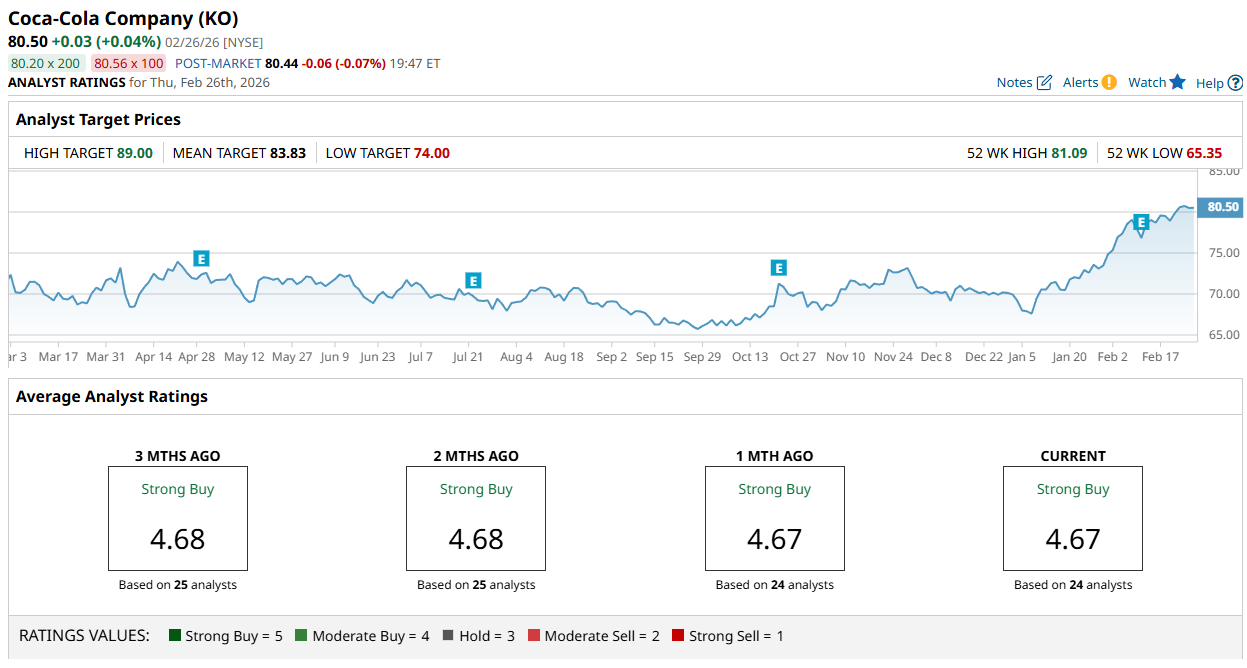Click the gray Hold legend swatch
This screenshot has width=1247, height=668.
[x=448, y=635]
